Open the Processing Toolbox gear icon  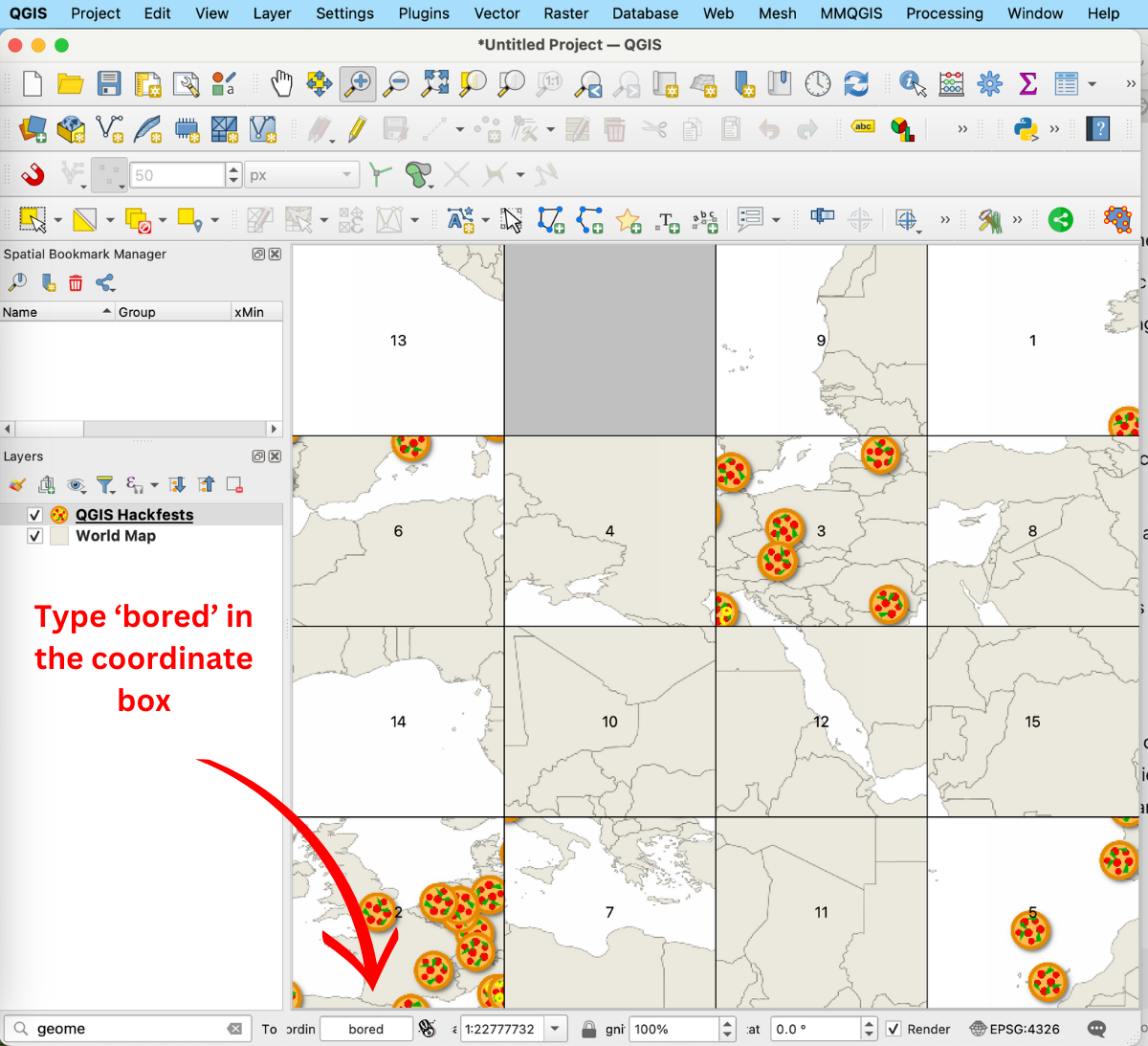(x=989, y=84)
